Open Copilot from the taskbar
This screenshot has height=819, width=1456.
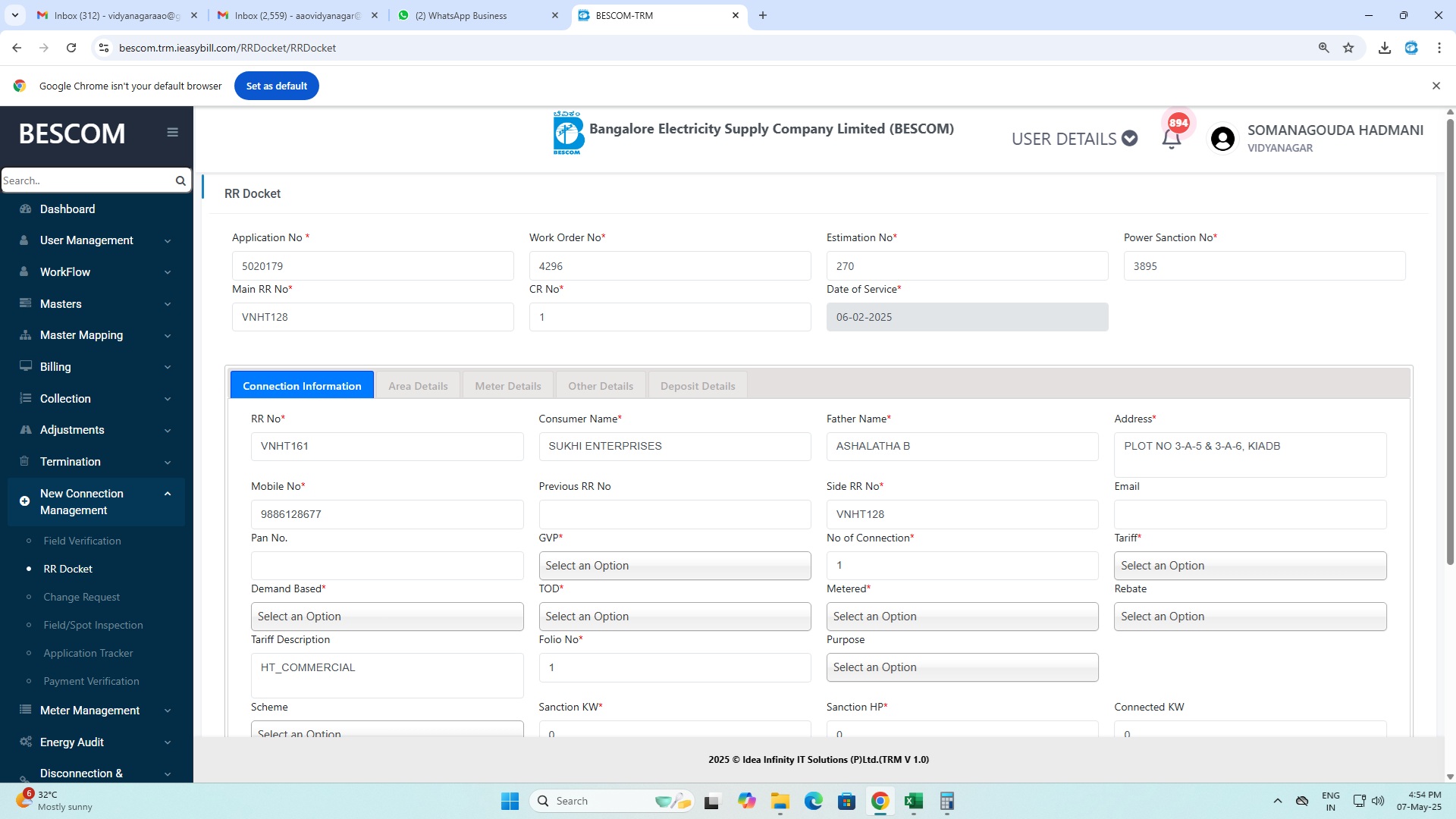click(747, 801)
